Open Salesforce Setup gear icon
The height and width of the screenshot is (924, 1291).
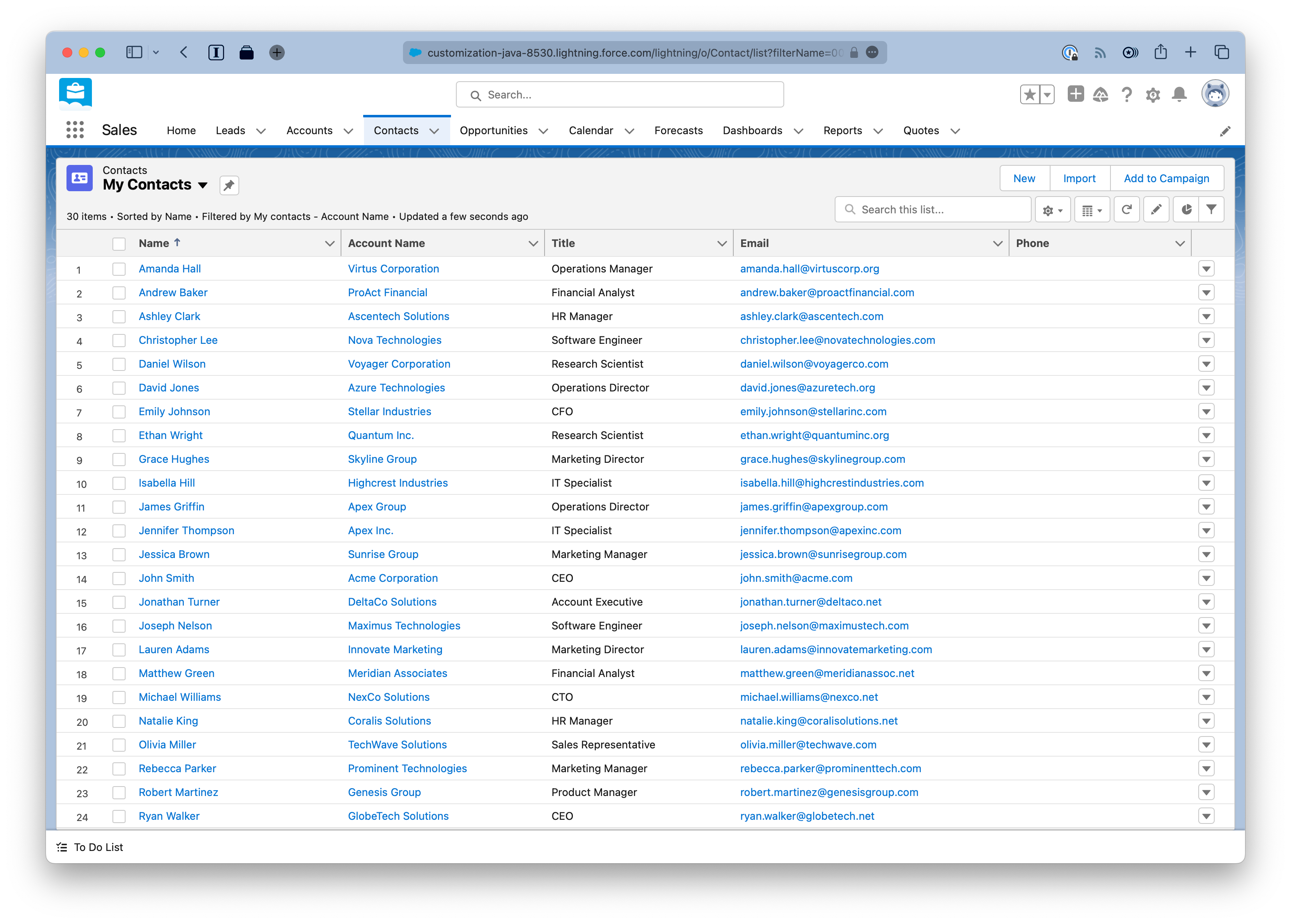point(1153,94)
